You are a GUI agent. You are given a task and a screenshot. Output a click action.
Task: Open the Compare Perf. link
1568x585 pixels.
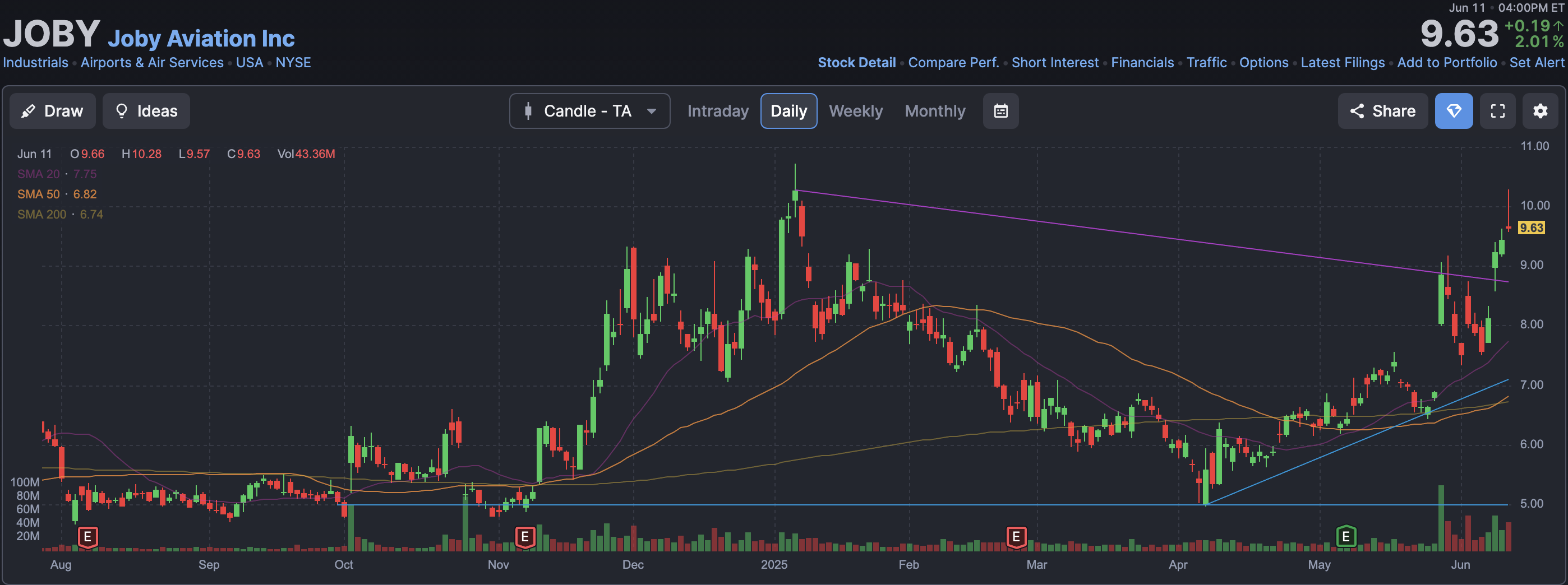tap(953, 63)
